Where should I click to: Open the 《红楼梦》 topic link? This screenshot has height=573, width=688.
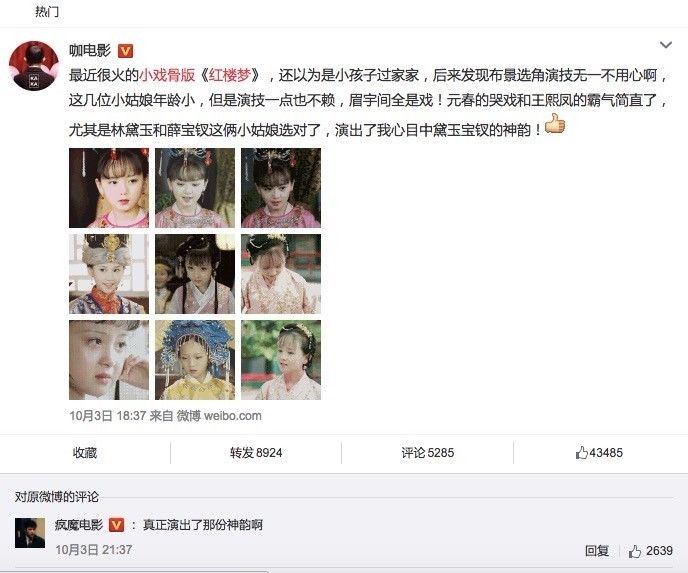click(x=230, y=75)
